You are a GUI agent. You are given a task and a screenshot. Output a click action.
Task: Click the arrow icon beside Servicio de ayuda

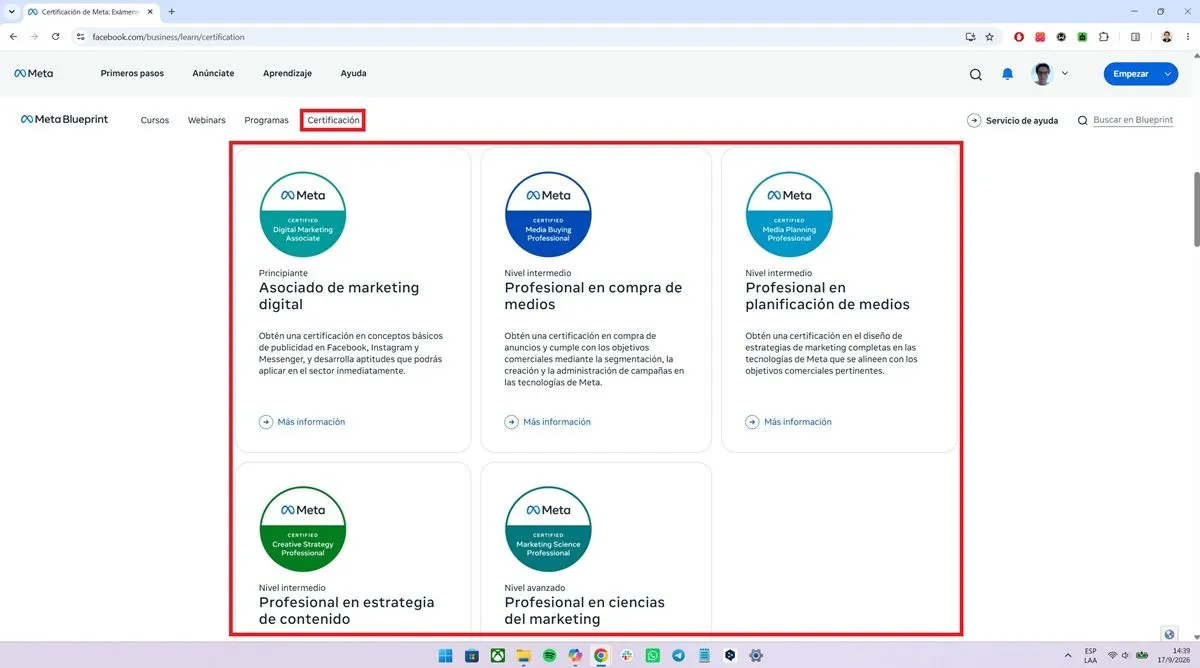point(974,120)
